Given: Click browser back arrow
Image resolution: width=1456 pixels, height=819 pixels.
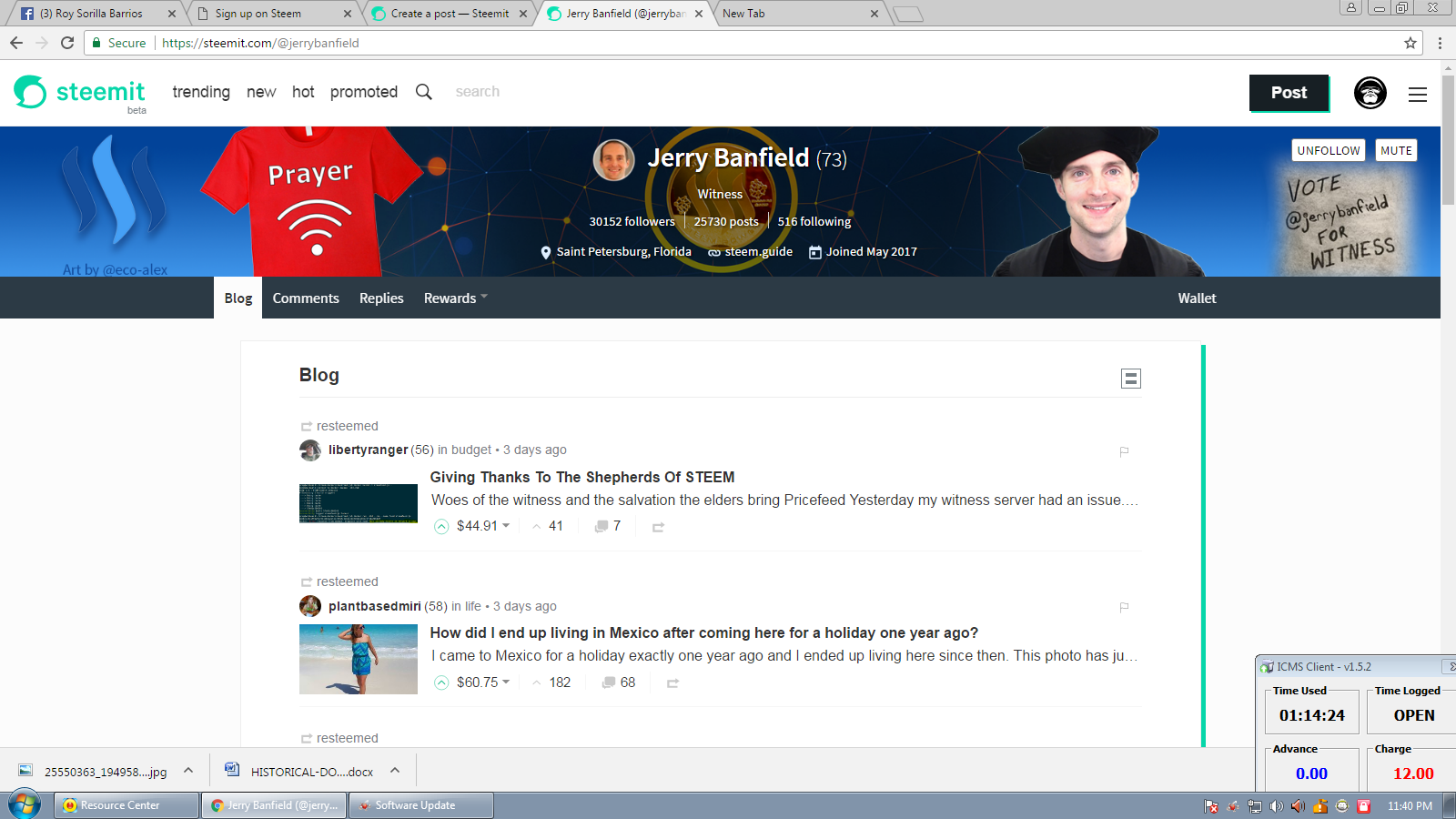Looking at the screenshot, I should click(16, 43).
